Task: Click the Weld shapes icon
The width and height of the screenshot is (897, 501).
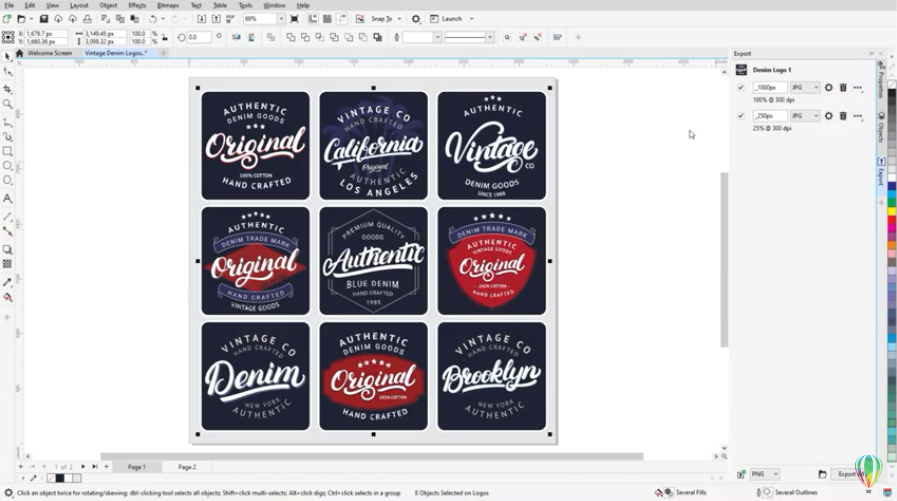Action: pos(291,37)
